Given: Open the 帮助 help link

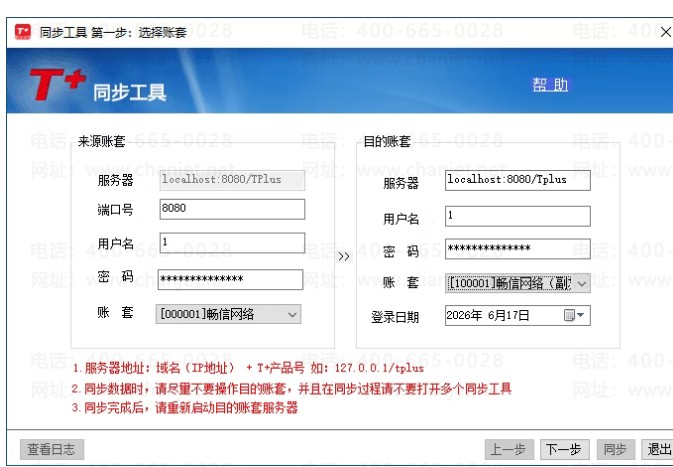Looking at the screenshot, I should pos(550,85).
